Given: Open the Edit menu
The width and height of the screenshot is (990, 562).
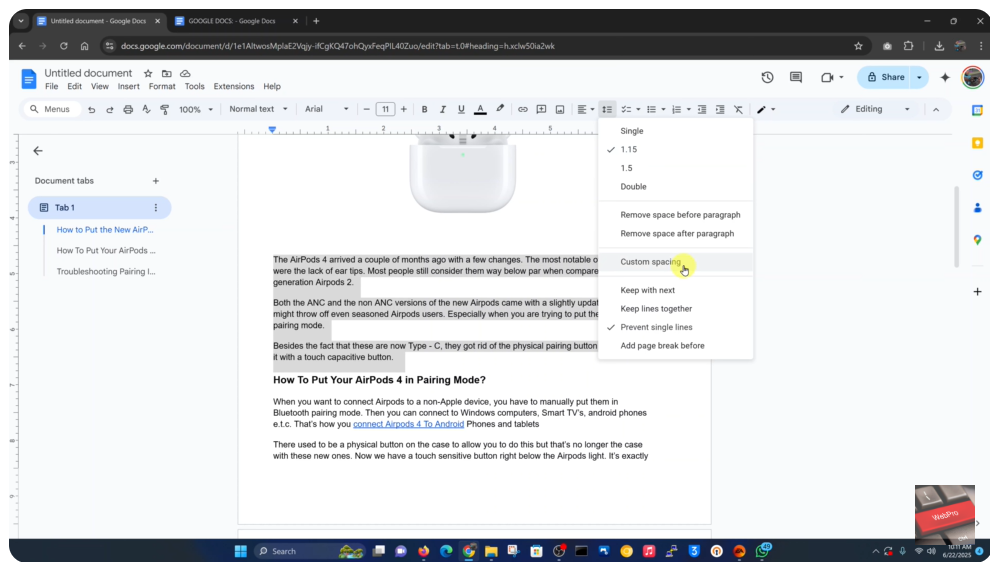Looking at the screenshot, I should 75,87.
